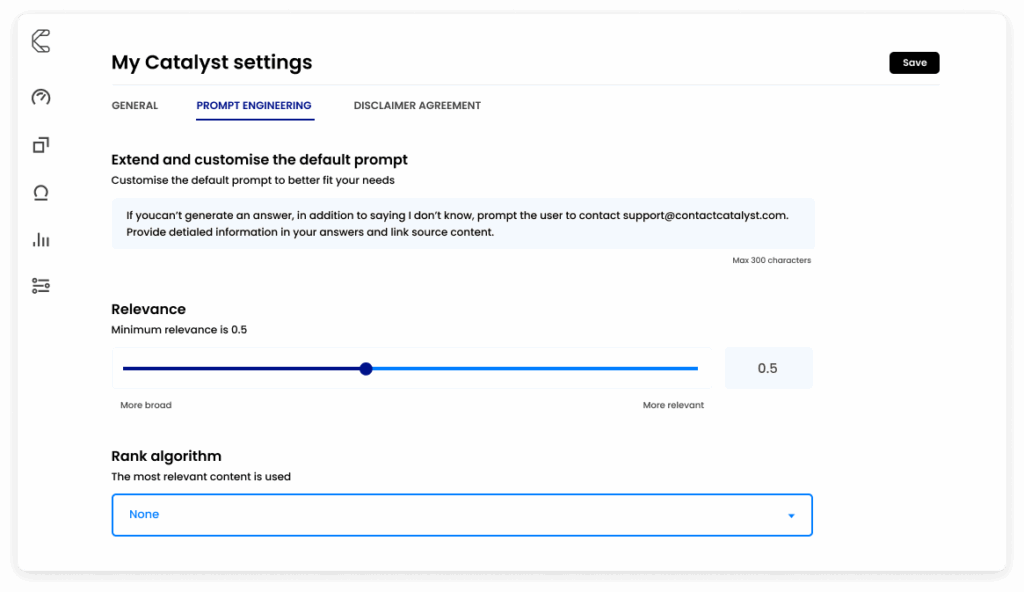Open the headset-shaped sidebar icon
The height and width of the screenshot is (592, 1024).
41,193
